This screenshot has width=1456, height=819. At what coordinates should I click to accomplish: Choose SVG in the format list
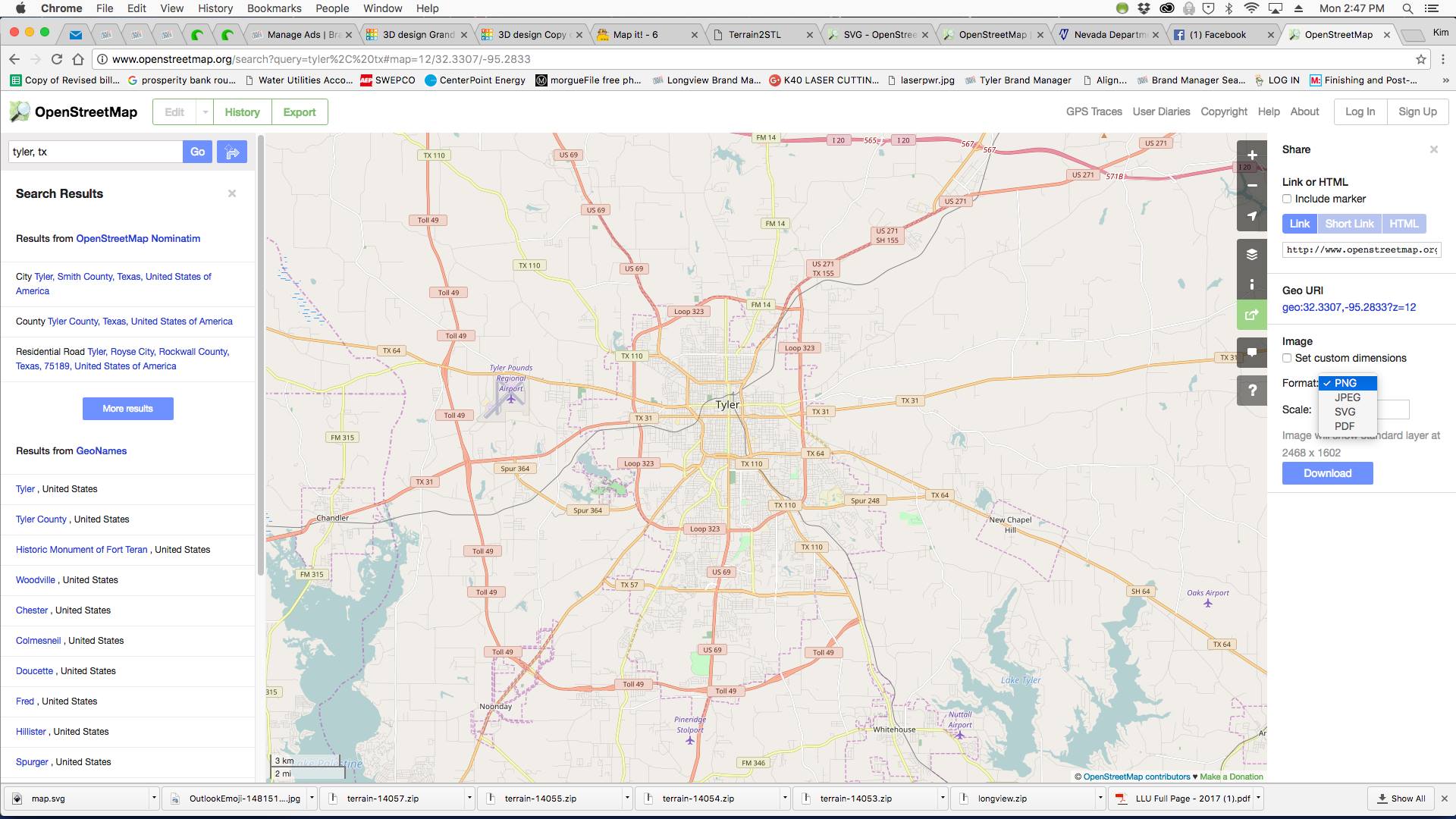[1347, 412]
